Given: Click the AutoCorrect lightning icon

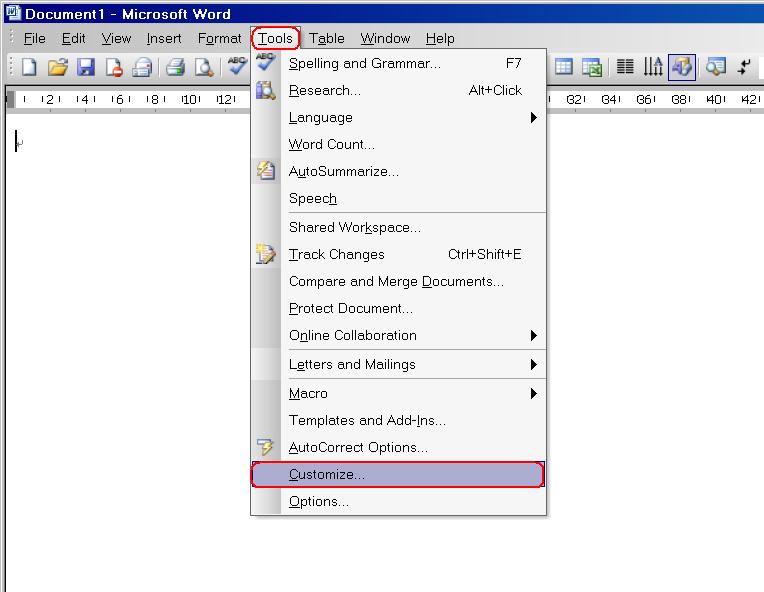Looking at the screenshot, I should coord(266,447).
